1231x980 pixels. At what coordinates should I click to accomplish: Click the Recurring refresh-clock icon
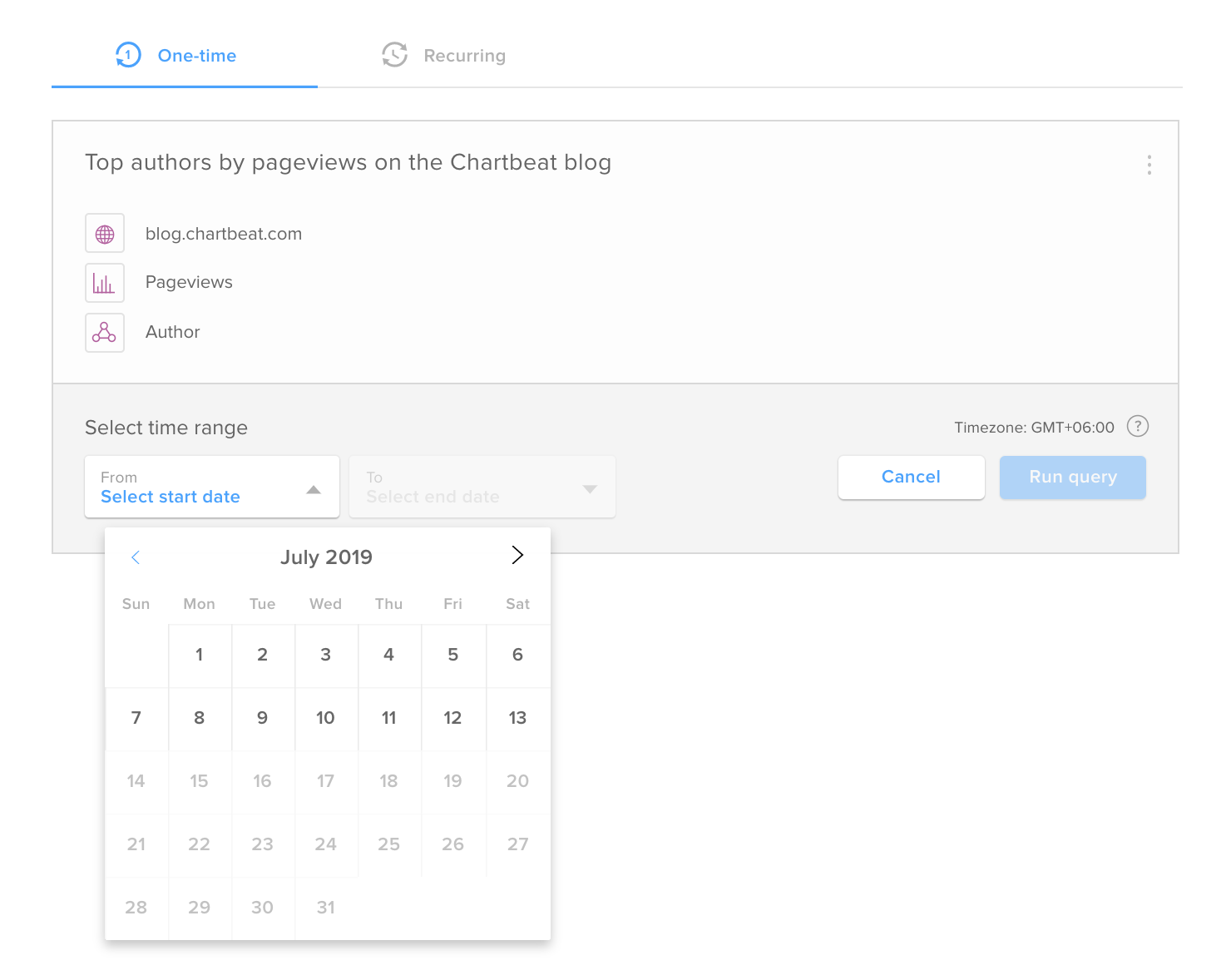pyautogui.click(x=394, y=55)
